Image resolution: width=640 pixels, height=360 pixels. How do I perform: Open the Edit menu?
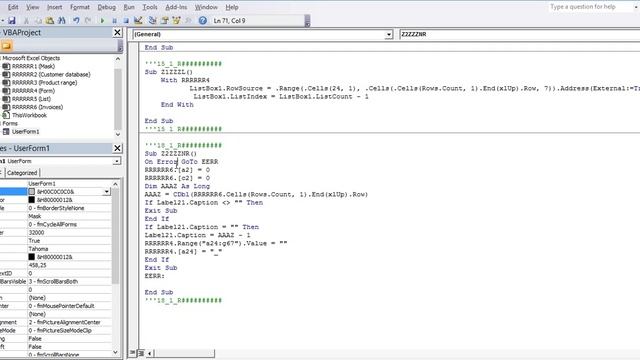(13, 7)
